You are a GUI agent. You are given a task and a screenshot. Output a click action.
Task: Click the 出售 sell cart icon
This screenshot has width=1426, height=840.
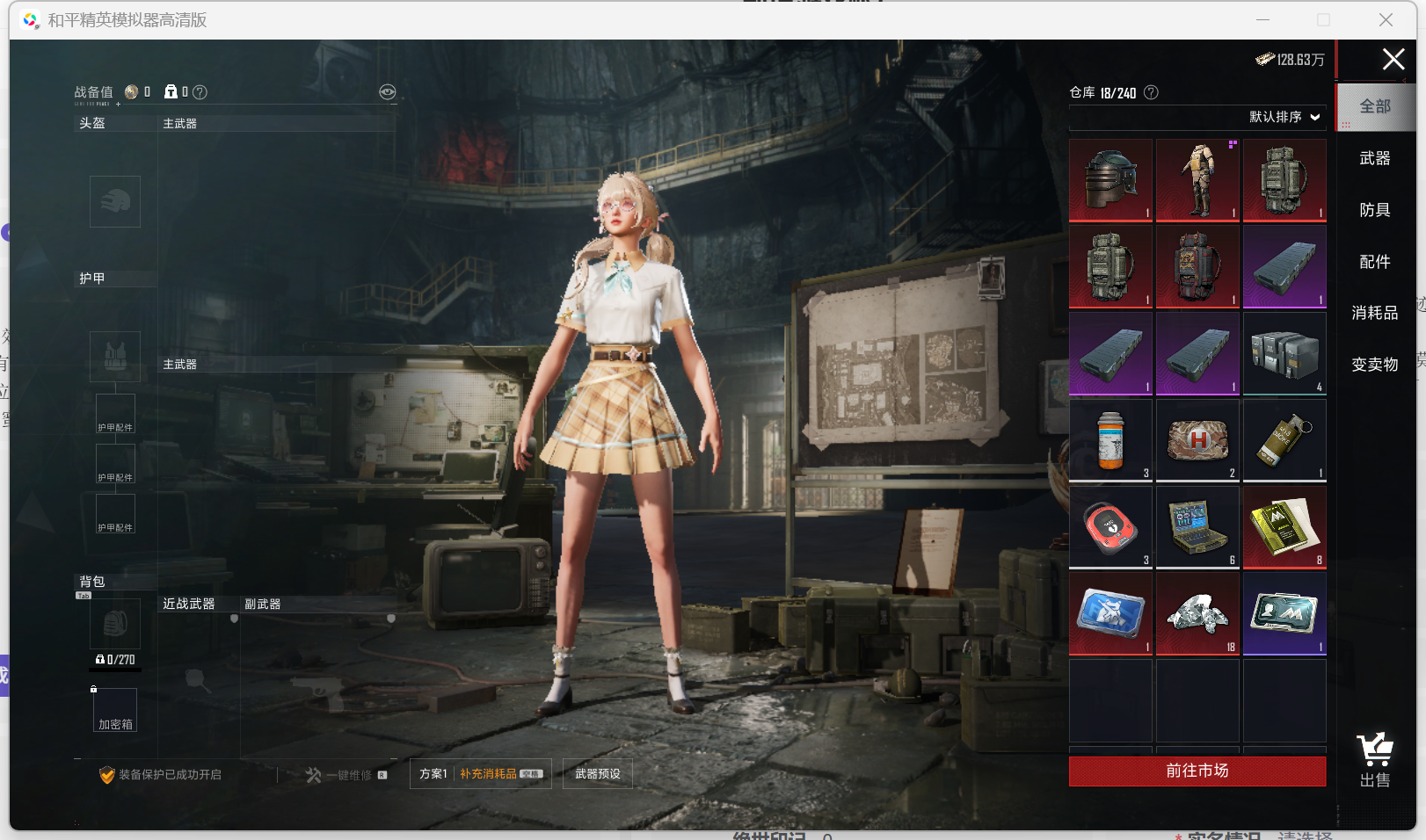pyautogui.click(x=1374, y=760)
